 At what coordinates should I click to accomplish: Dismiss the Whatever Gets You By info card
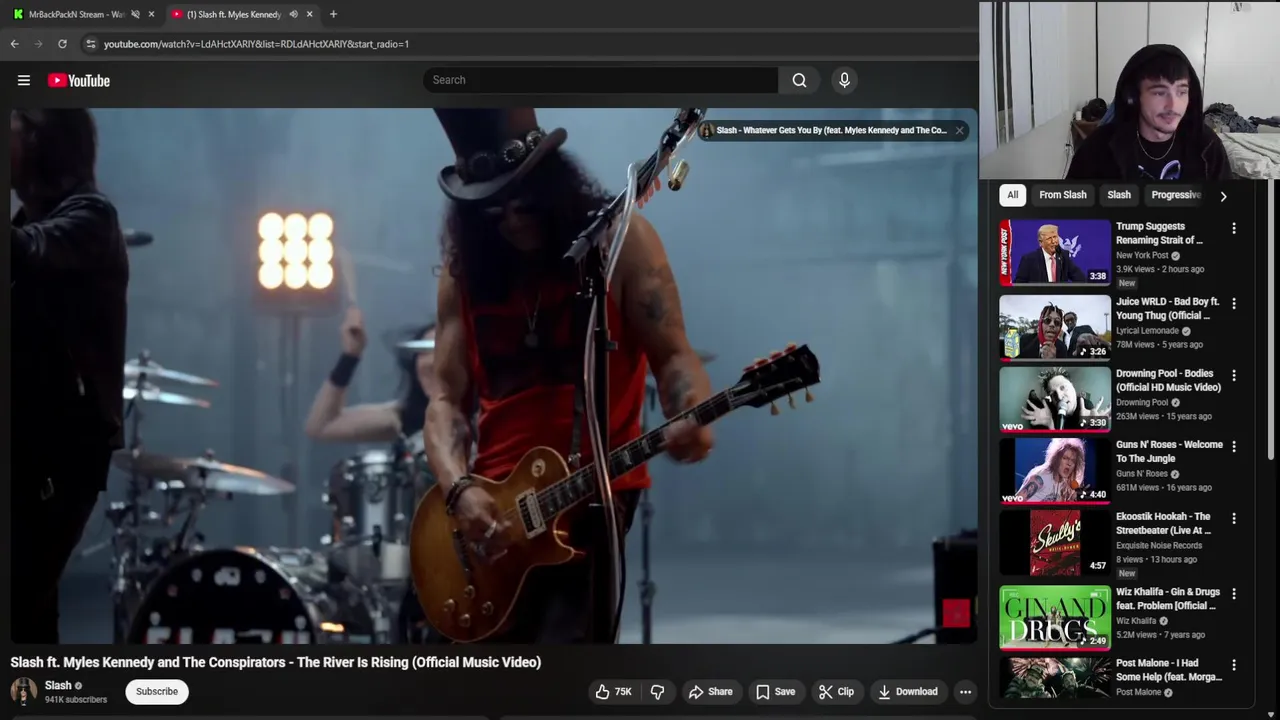pos(959,130)
